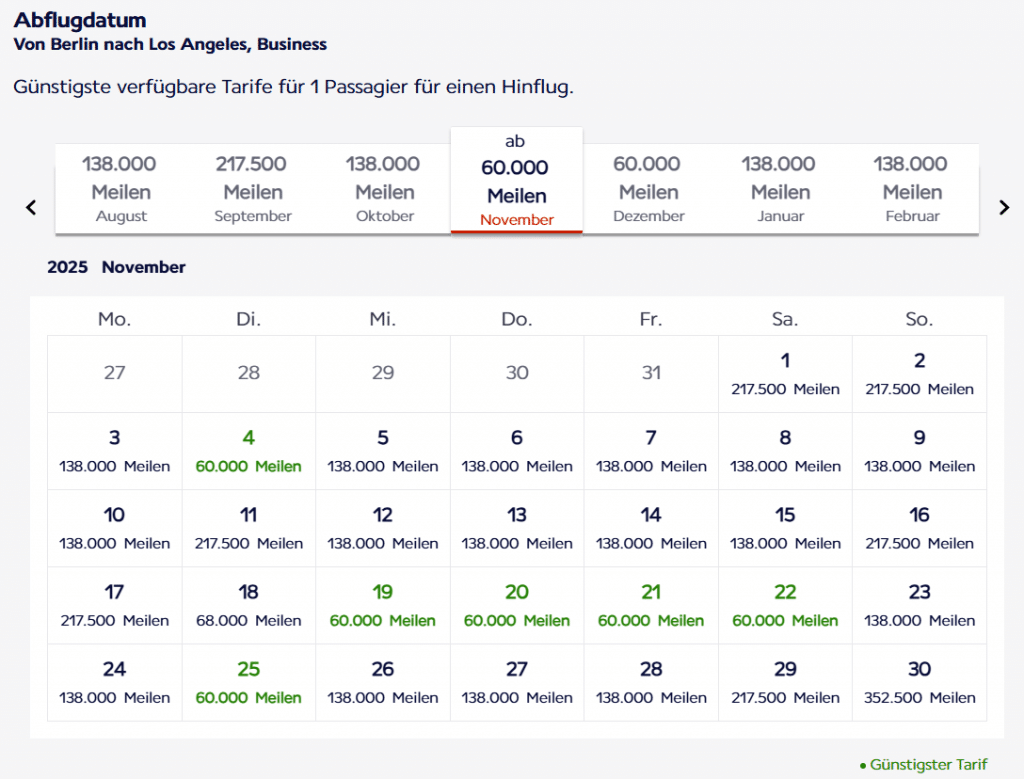Pick November 28 departure date
The image size is (1024, 779).
651,682
